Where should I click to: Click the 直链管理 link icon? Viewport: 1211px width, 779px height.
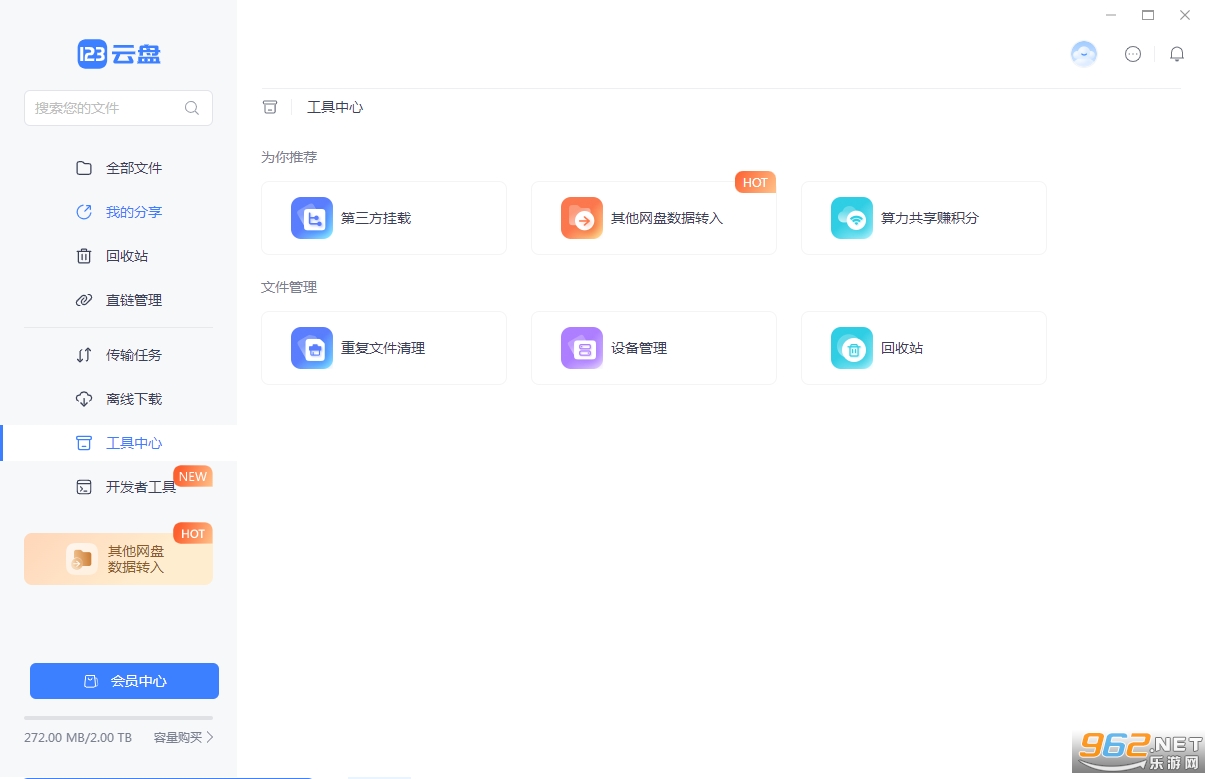coord(84,300)
